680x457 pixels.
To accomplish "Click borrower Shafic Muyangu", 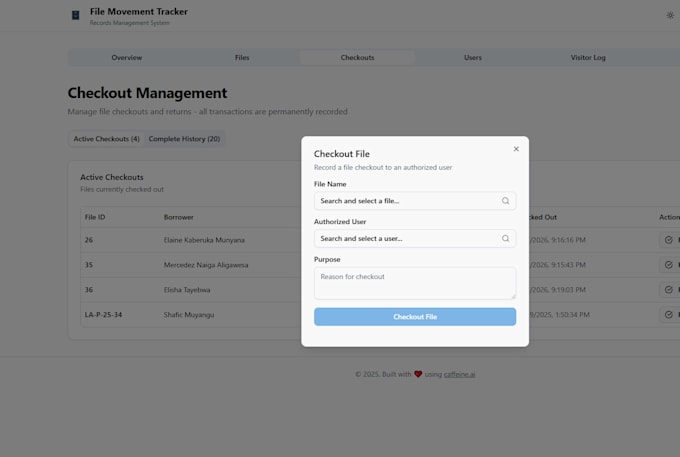I will point(189,315).
